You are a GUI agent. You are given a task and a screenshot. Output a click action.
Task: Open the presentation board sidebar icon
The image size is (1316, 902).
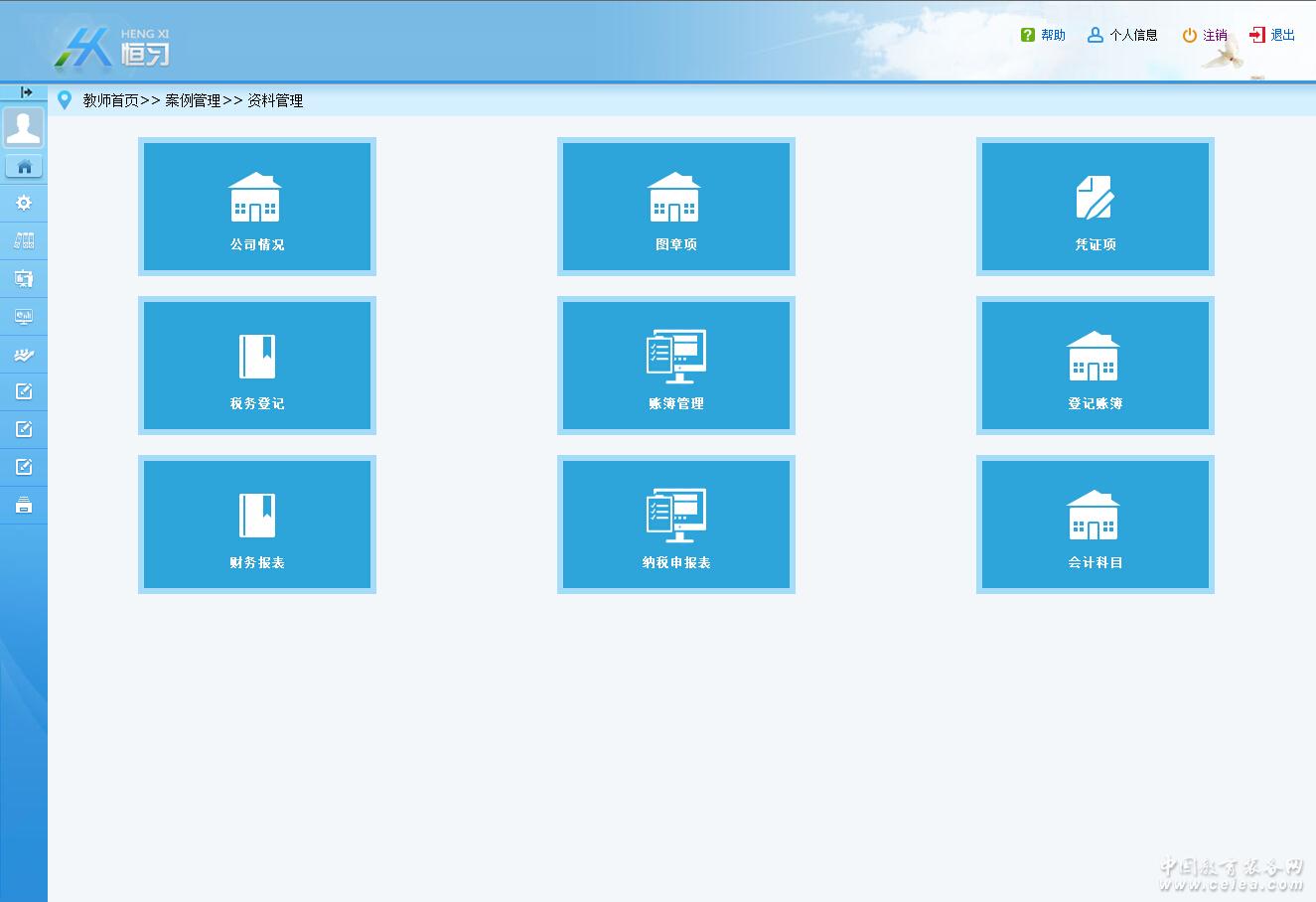pyautogui.click(x=24, y=278)
